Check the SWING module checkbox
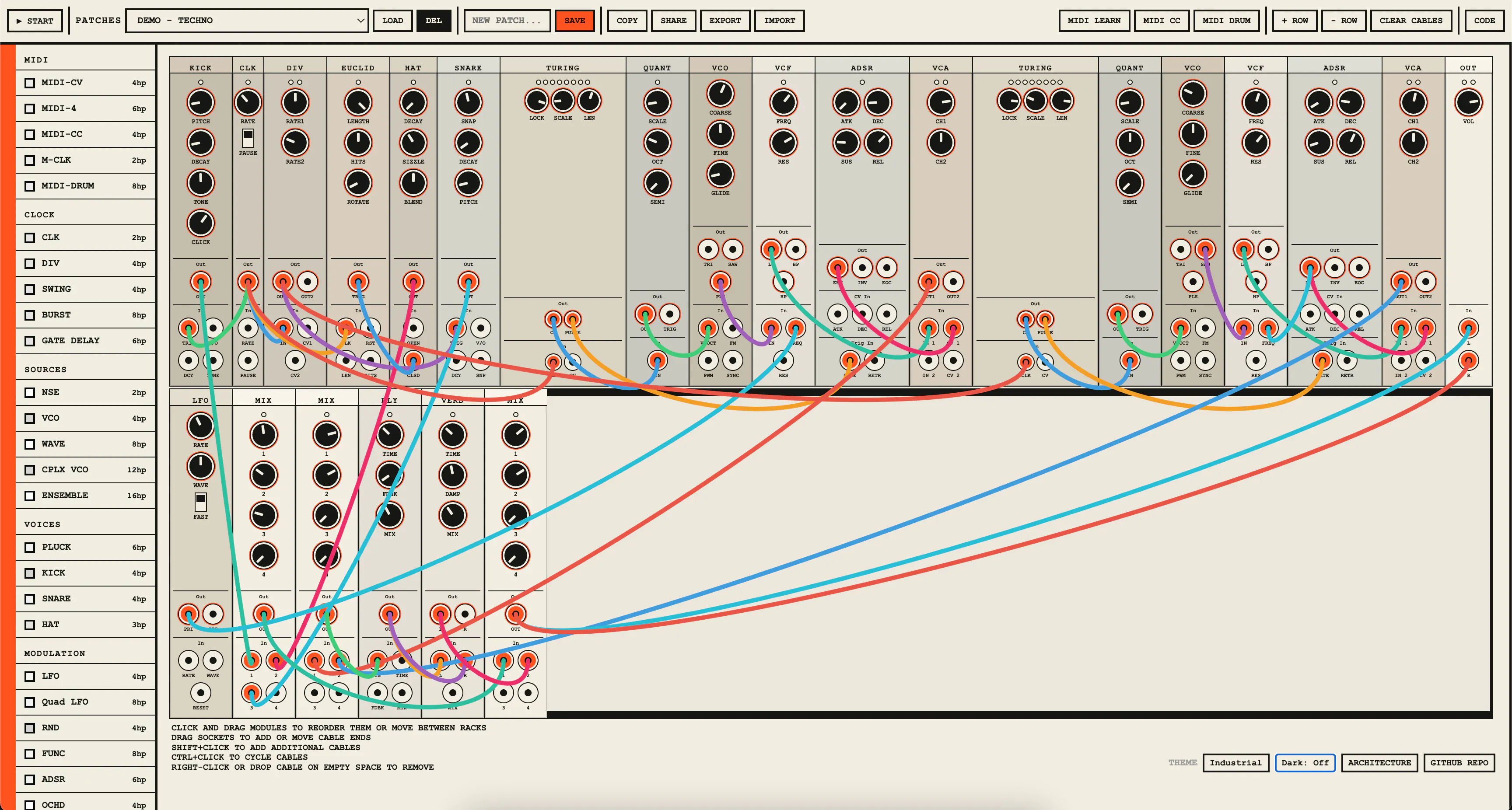This screenshot has width=1512, height=810. (x=30, y=290)
